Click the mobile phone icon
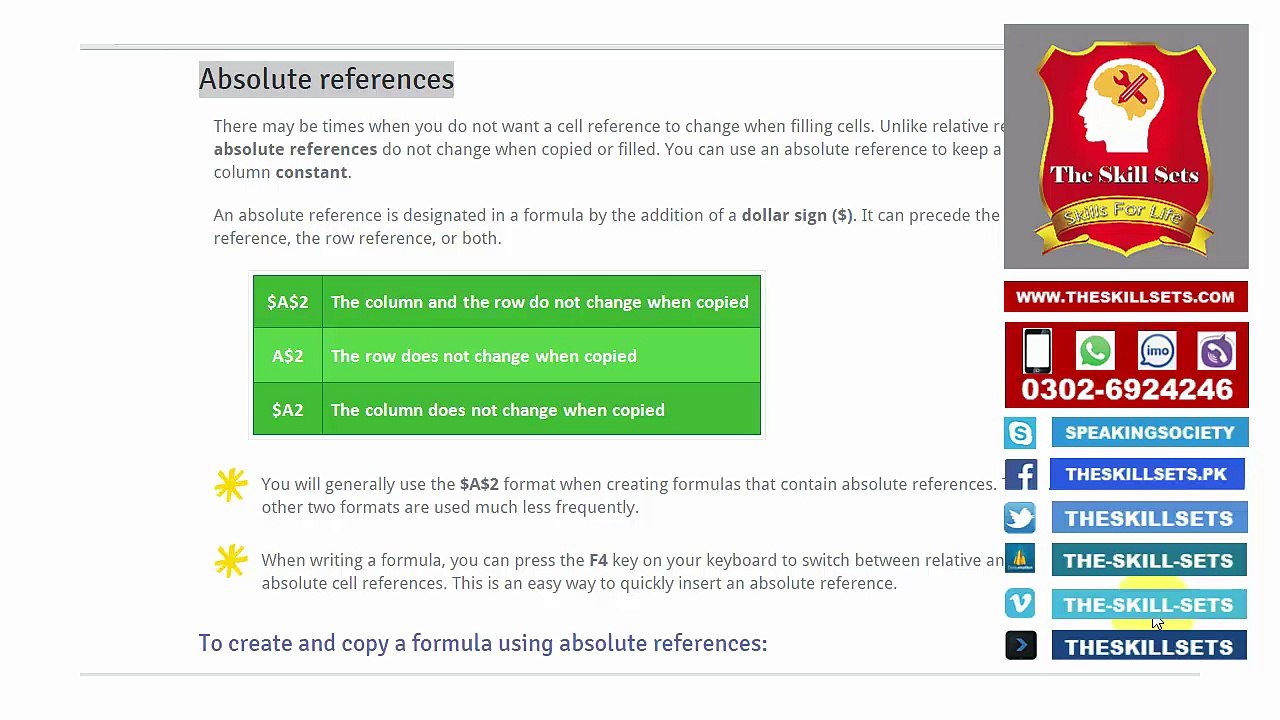1280x720 pixels. (1037, 351)
